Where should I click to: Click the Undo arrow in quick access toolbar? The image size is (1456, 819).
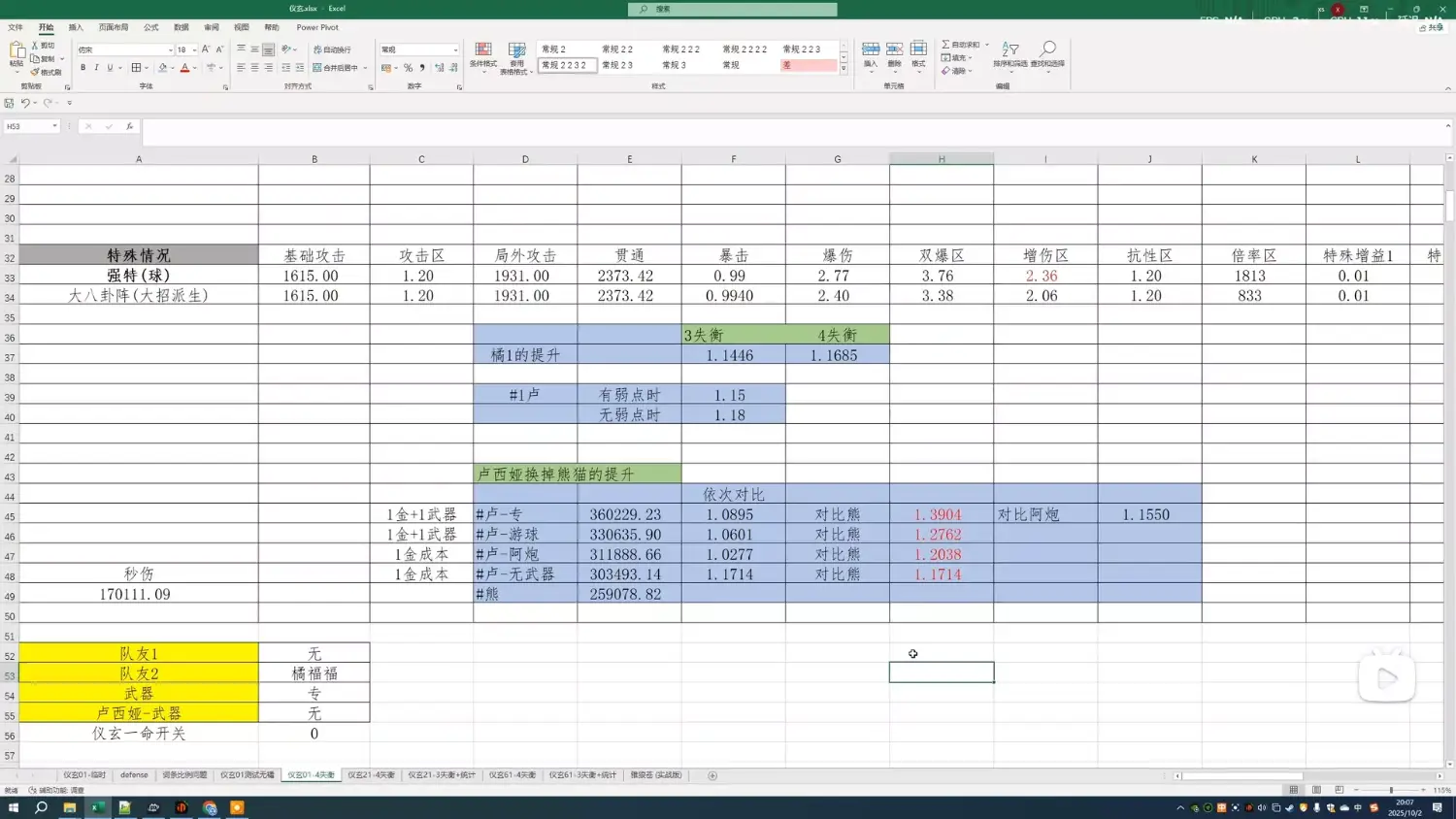[25, 103]
